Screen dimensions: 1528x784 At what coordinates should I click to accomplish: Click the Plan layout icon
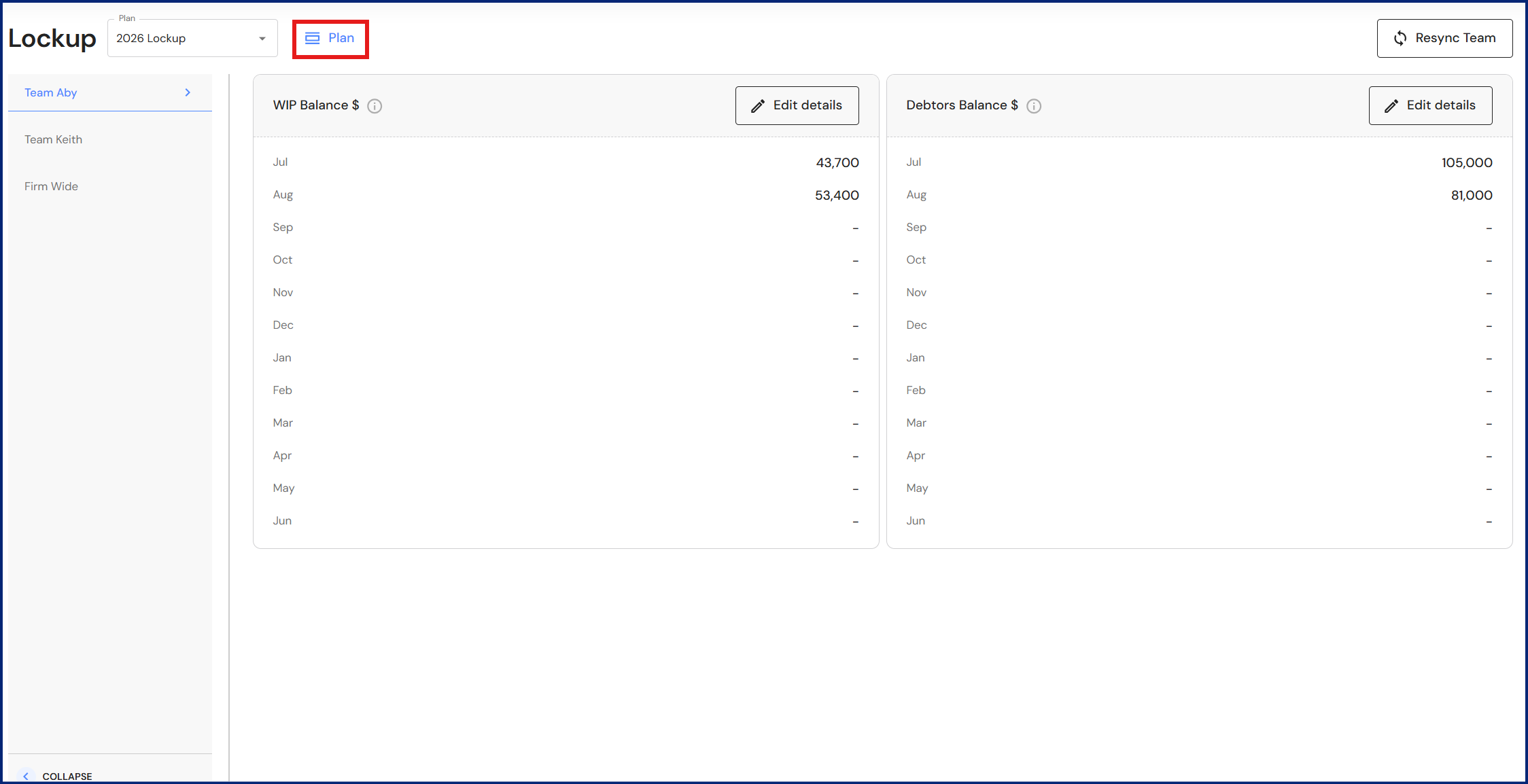pos(312,38)
